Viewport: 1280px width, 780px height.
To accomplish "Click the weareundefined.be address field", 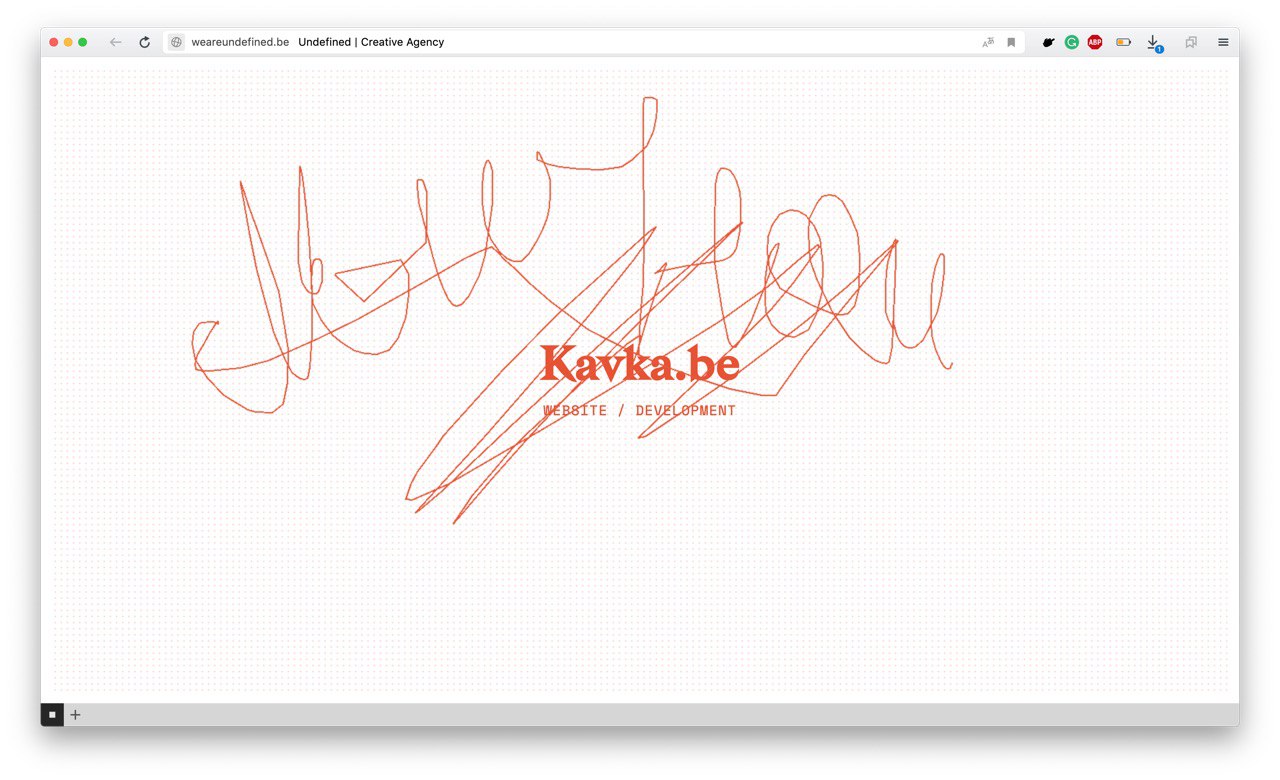I will tap(594, 42).
